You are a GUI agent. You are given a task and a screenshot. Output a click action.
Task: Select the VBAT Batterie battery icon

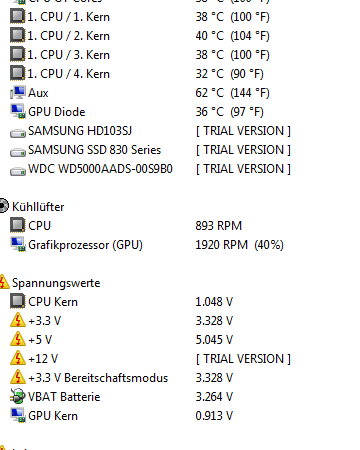[x=18, y=396]
